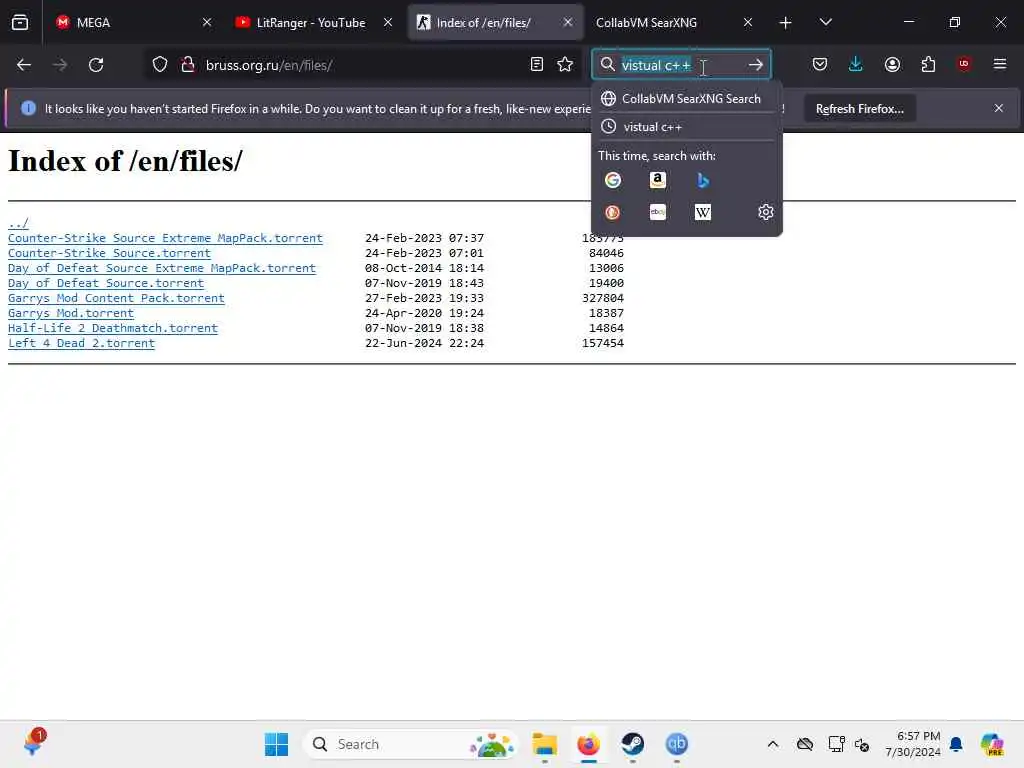Open tracking protection shield icon
Image resolution: width=1024 pixels, height=768 pixels.
coord(160,65)
